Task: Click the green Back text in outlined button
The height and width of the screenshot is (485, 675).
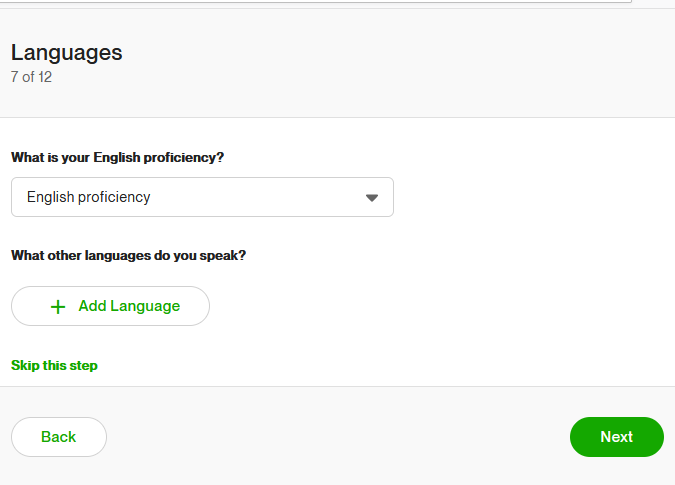Action: pos(59,437)
